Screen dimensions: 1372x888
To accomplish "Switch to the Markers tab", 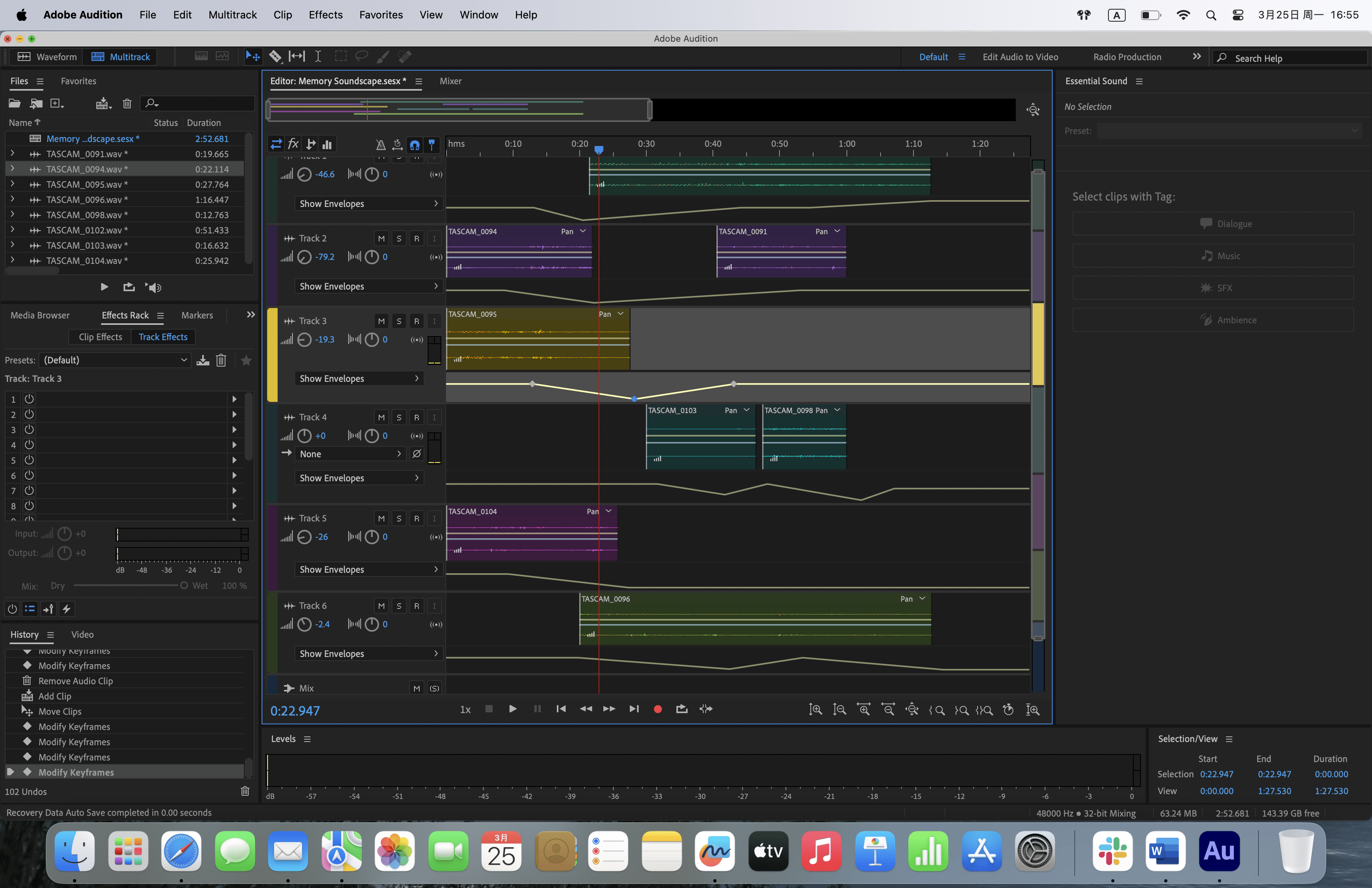I will point(197,315).
